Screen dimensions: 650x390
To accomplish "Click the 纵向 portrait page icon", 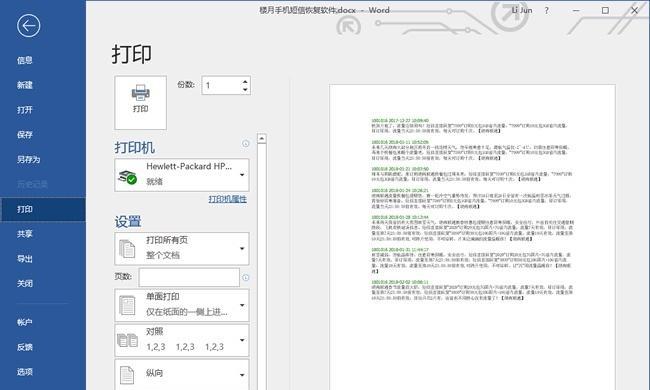I will pyautogui.click(x=127, y=375).
